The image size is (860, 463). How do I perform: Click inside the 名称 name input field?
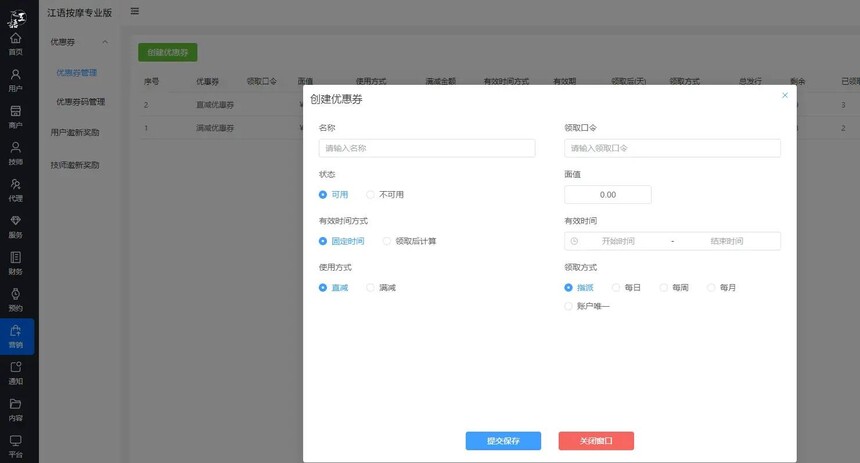[427, 148]
